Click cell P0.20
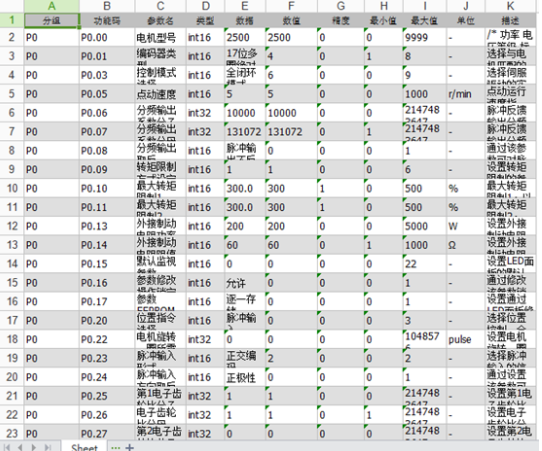 coord(107,321)
